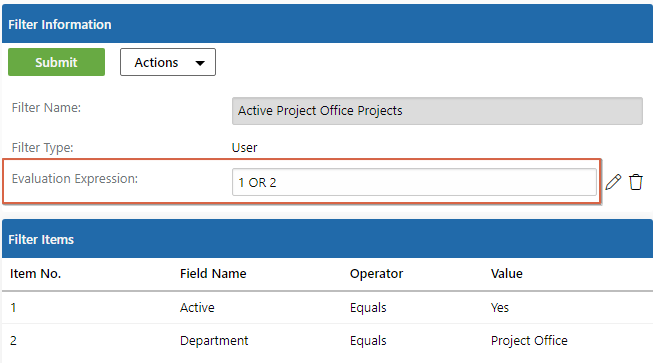Select the Field Name column header
653x363 pixels.
click(x=213, y=273)
